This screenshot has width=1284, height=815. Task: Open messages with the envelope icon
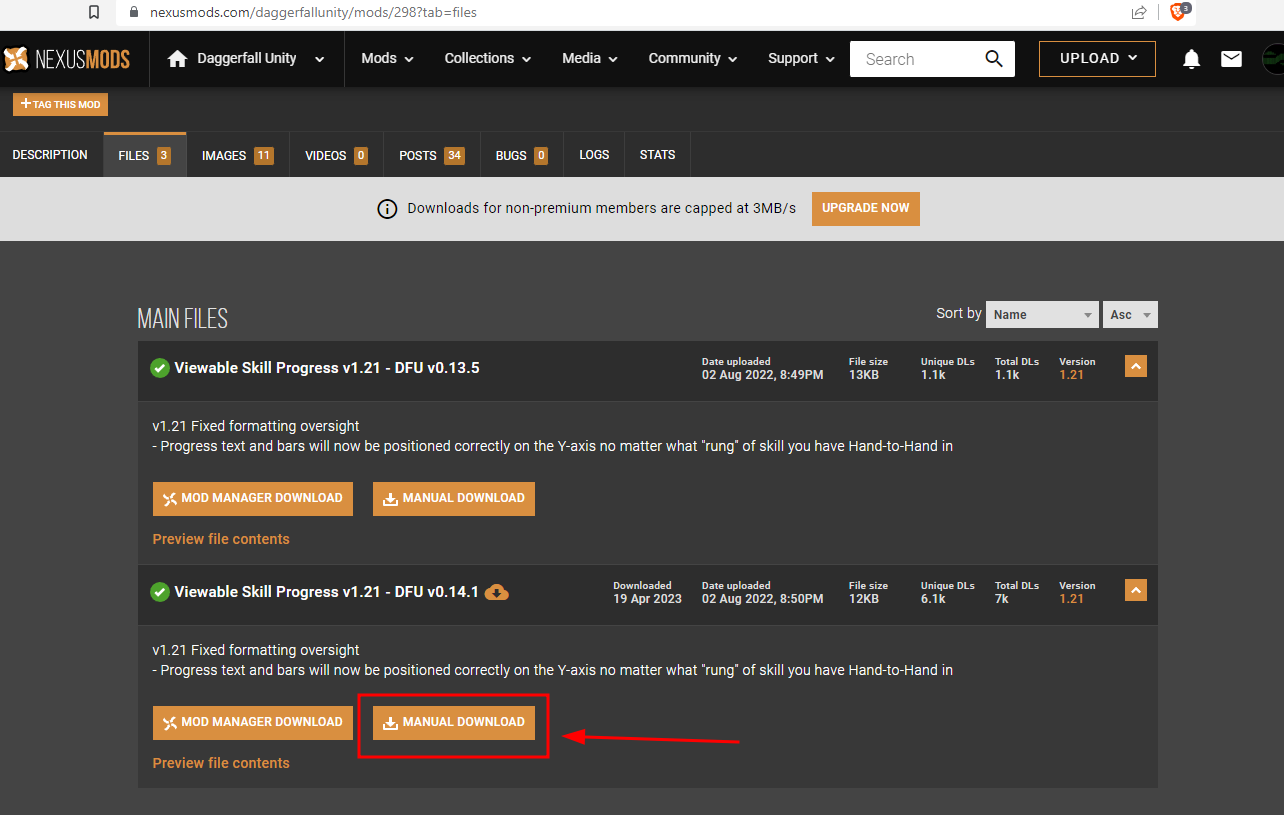1231,59
